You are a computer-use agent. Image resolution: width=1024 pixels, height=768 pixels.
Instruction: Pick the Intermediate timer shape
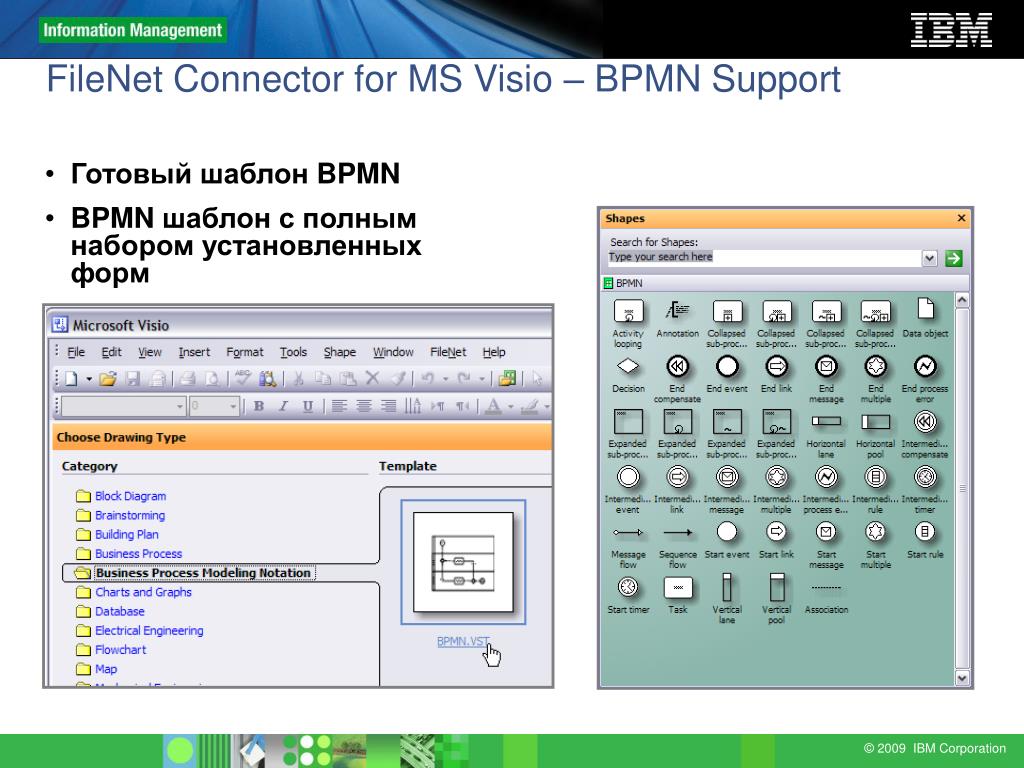[925, 477]
